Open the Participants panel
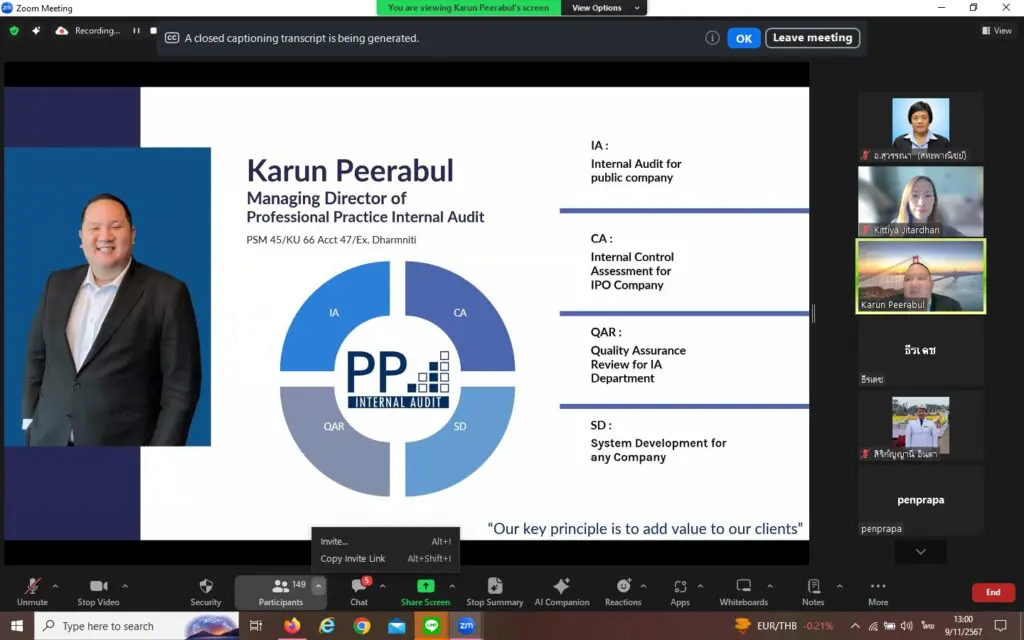Viewport: 1024px width, 640px height. [x=281, y=592]
